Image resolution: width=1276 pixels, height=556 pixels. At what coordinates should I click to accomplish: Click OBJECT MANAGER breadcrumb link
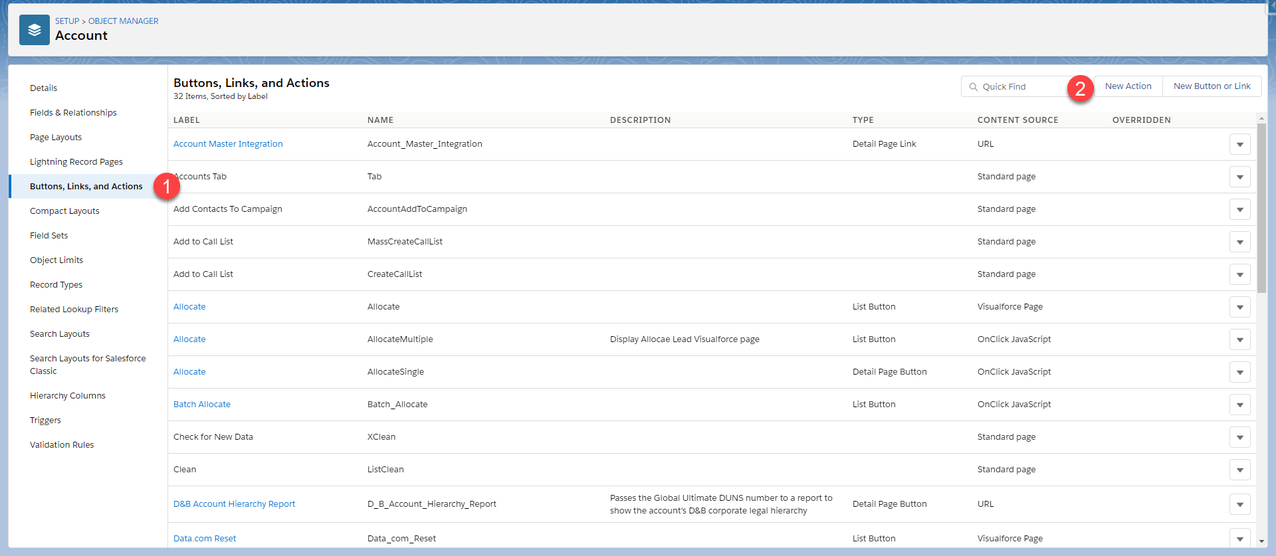(x=123, y=21)
